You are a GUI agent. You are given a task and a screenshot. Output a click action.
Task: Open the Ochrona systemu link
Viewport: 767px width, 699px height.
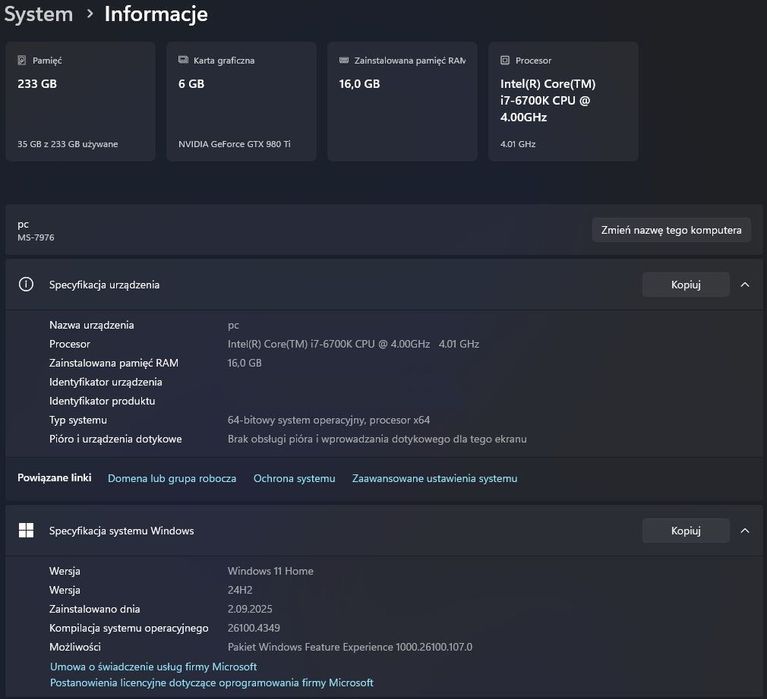point(294,479)
